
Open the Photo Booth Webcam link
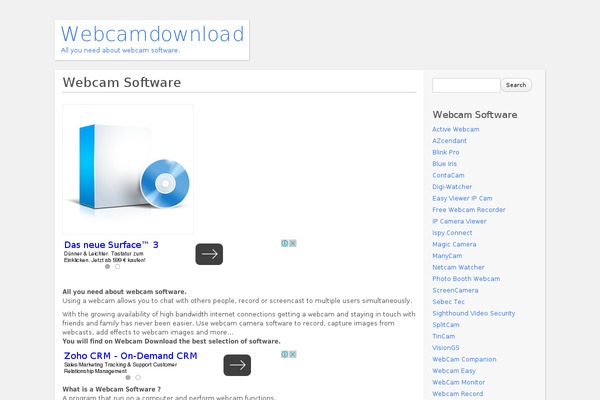point(466,279)
